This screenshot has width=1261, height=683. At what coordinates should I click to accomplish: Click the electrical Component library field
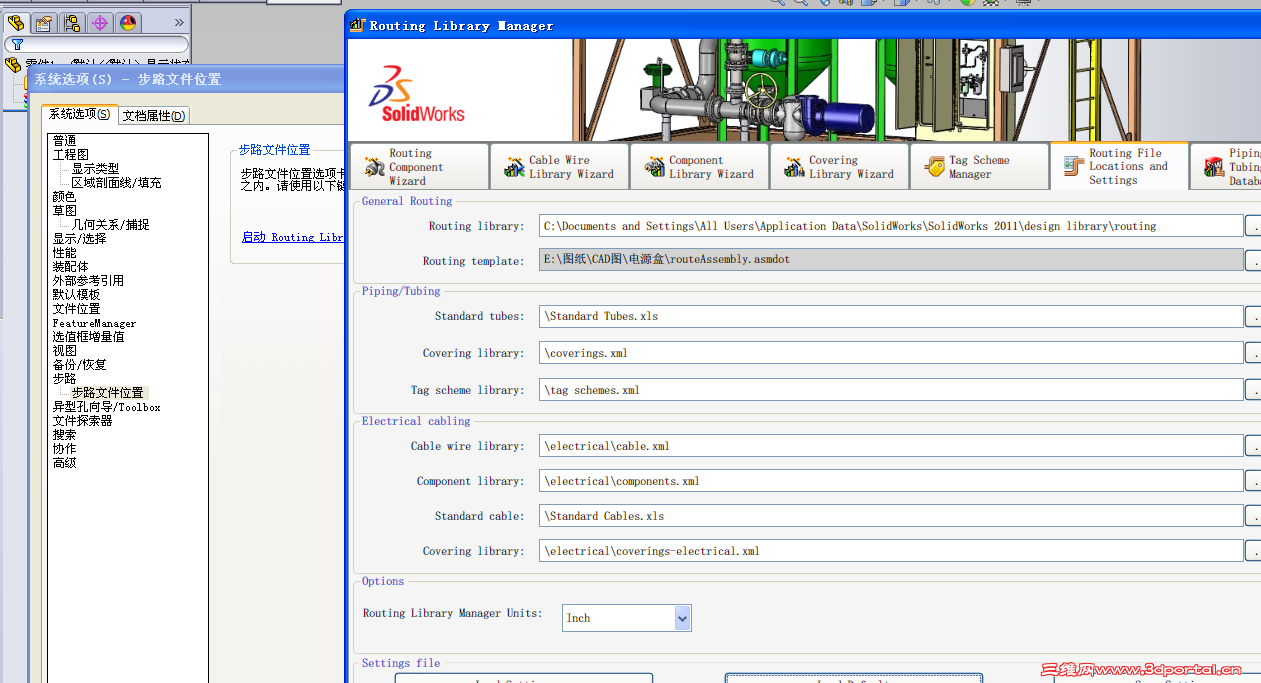(891, 481)
